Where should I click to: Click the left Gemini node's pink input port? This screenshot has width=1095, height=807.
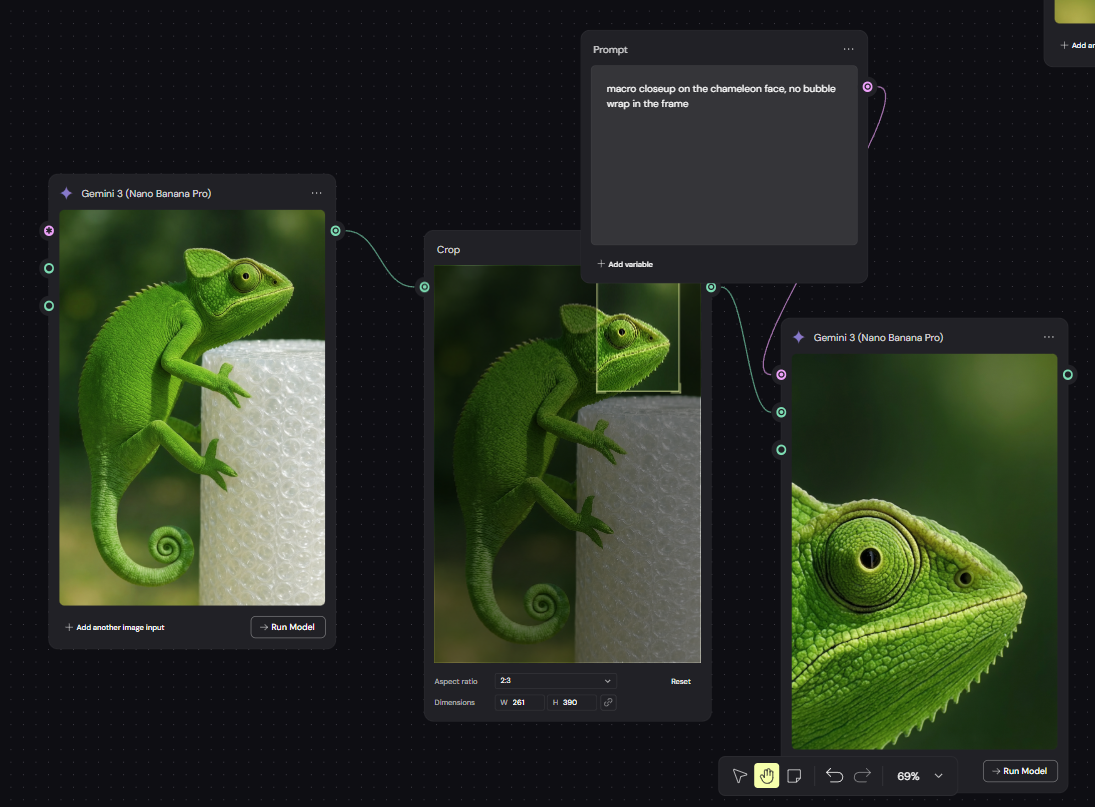point(49,230)
